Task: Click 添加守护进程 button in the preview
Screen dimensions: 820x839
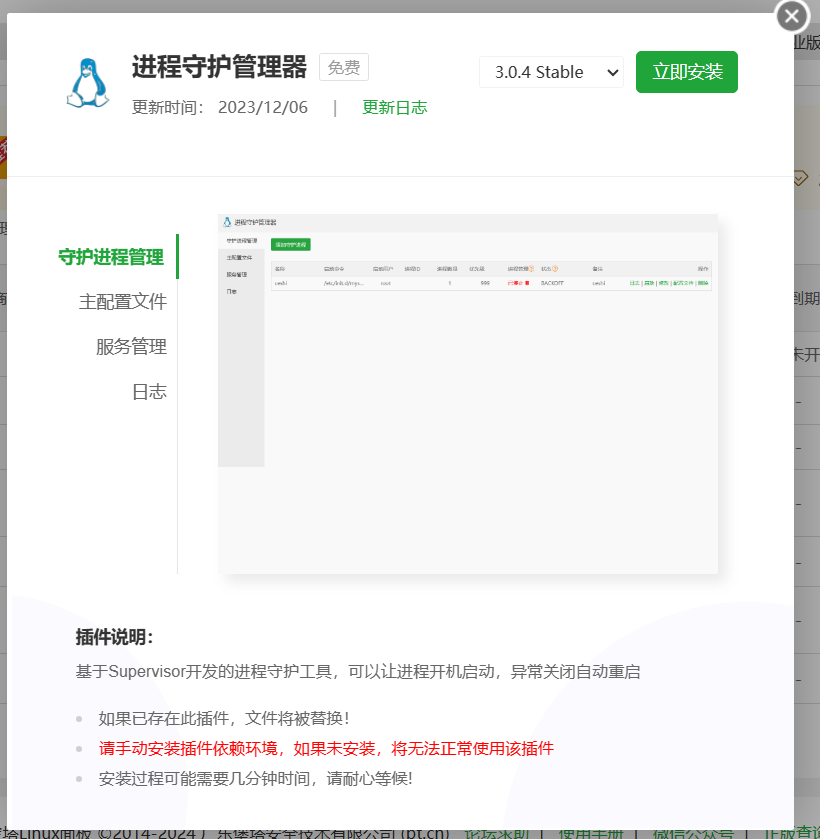Action: (291, 245)
